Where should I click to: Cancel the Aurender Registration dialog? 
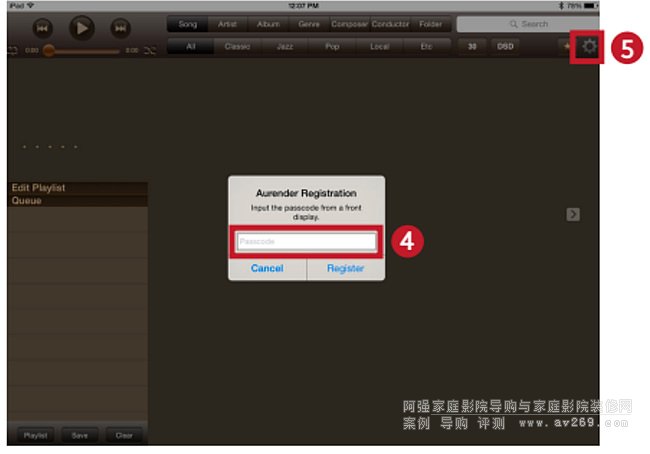point(267,268)
